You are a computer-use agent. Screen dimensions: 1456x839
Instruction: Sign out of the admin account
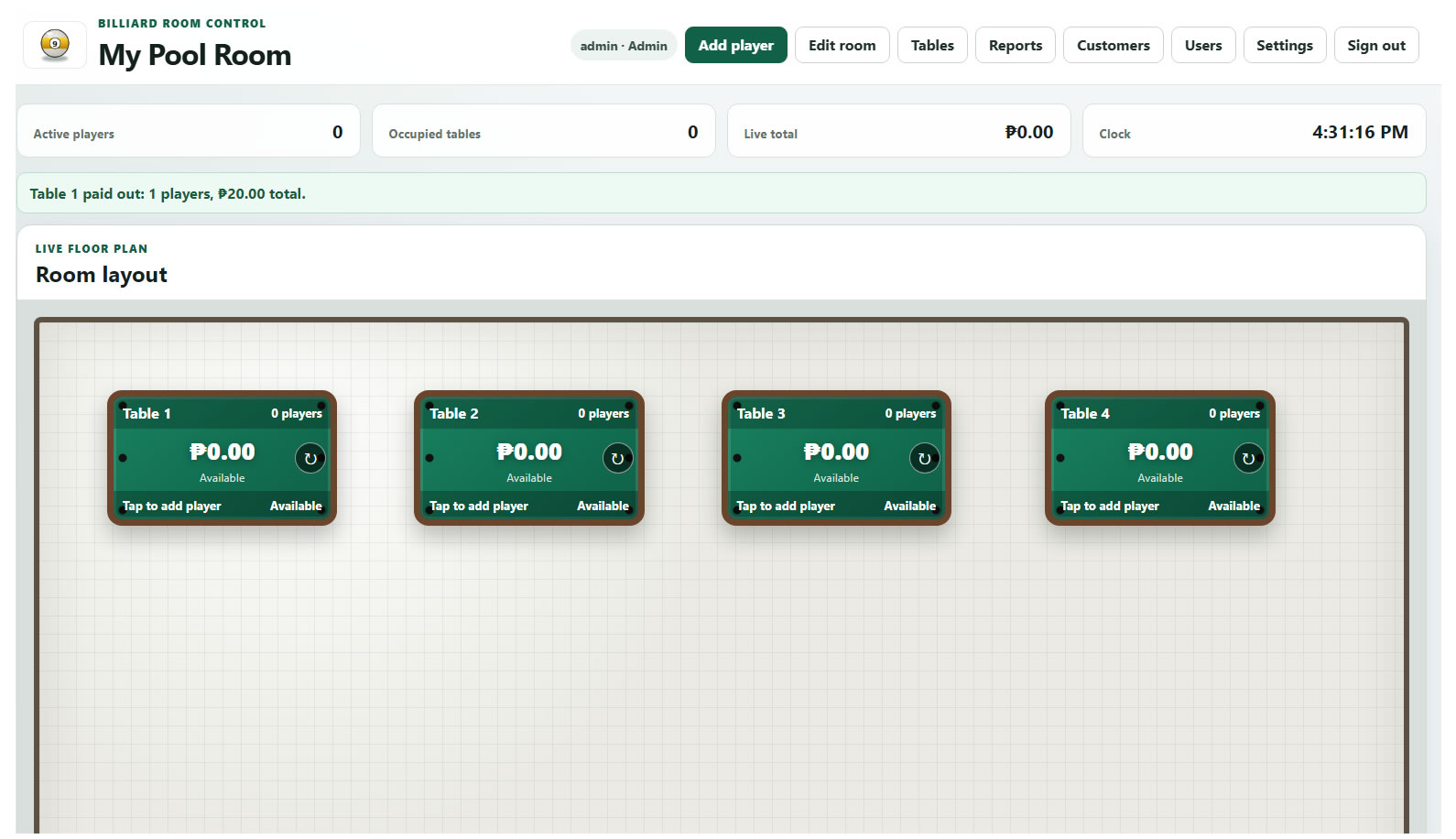[1376, 45]
